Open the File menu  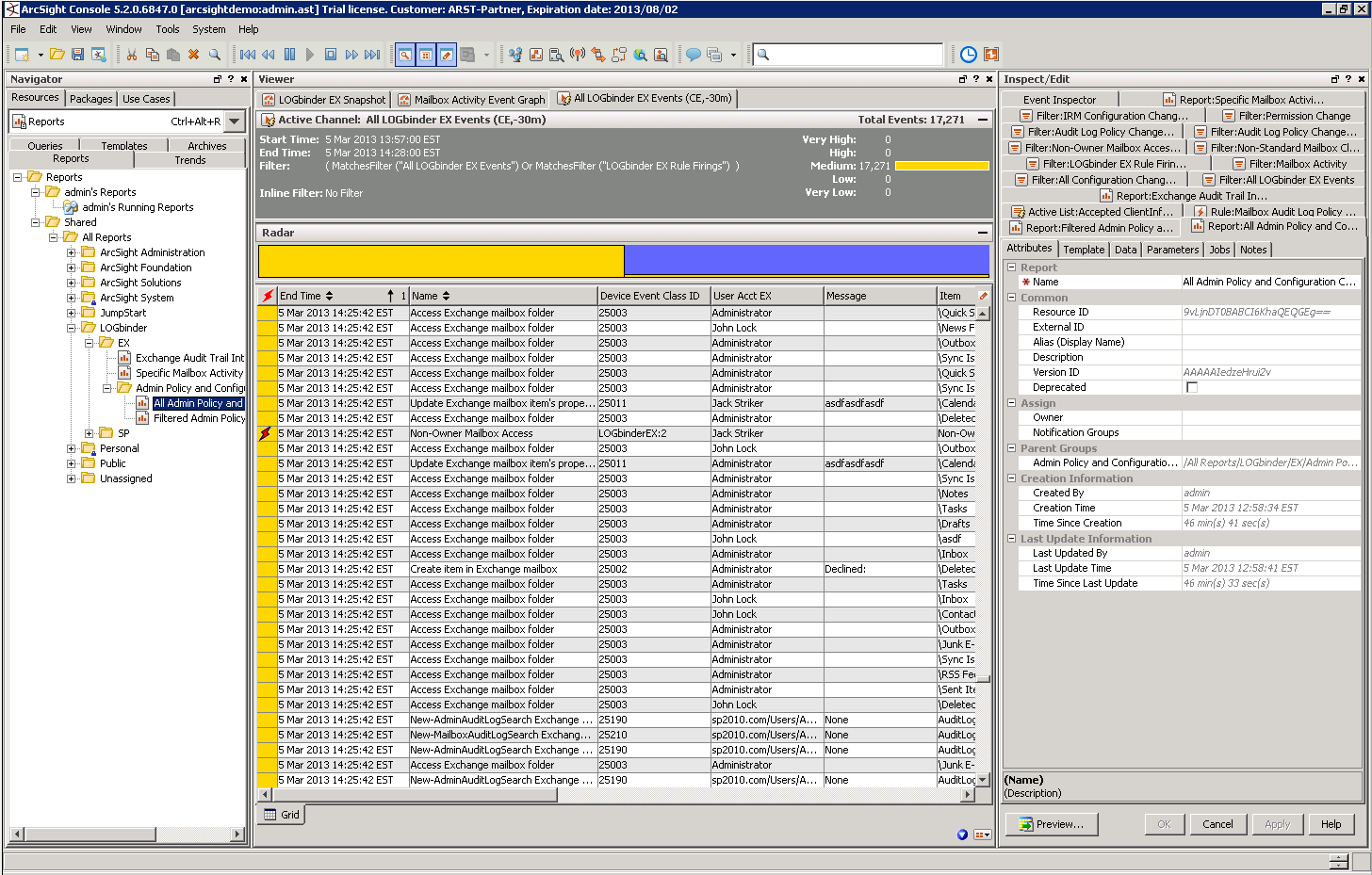tap(18, 29)
